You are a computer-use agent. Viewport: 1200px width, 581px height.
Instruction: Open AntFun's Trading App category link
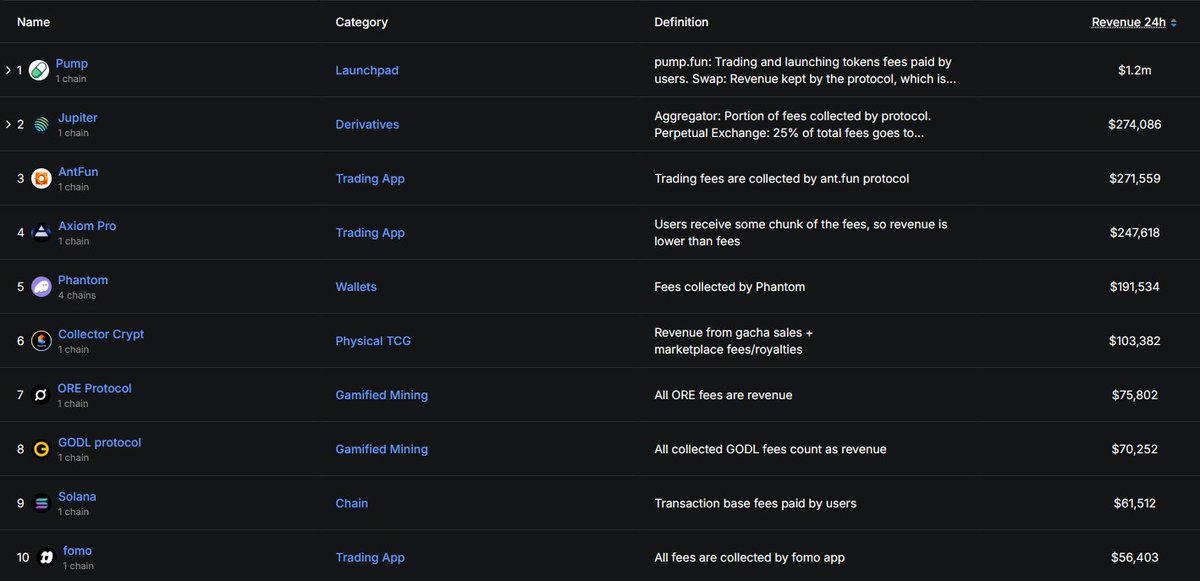point(370,178)
